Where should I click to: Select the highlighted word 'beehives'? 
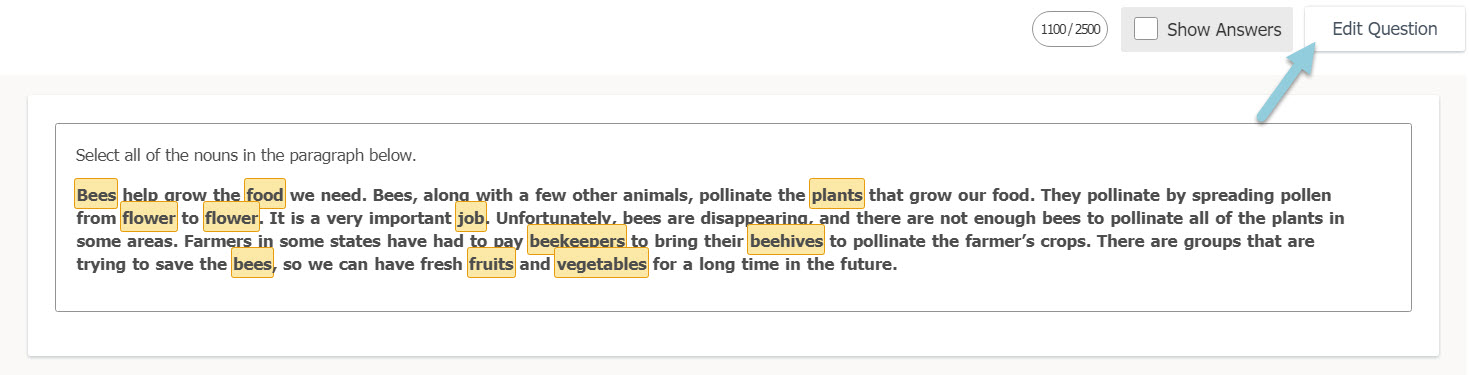point(786,241)
